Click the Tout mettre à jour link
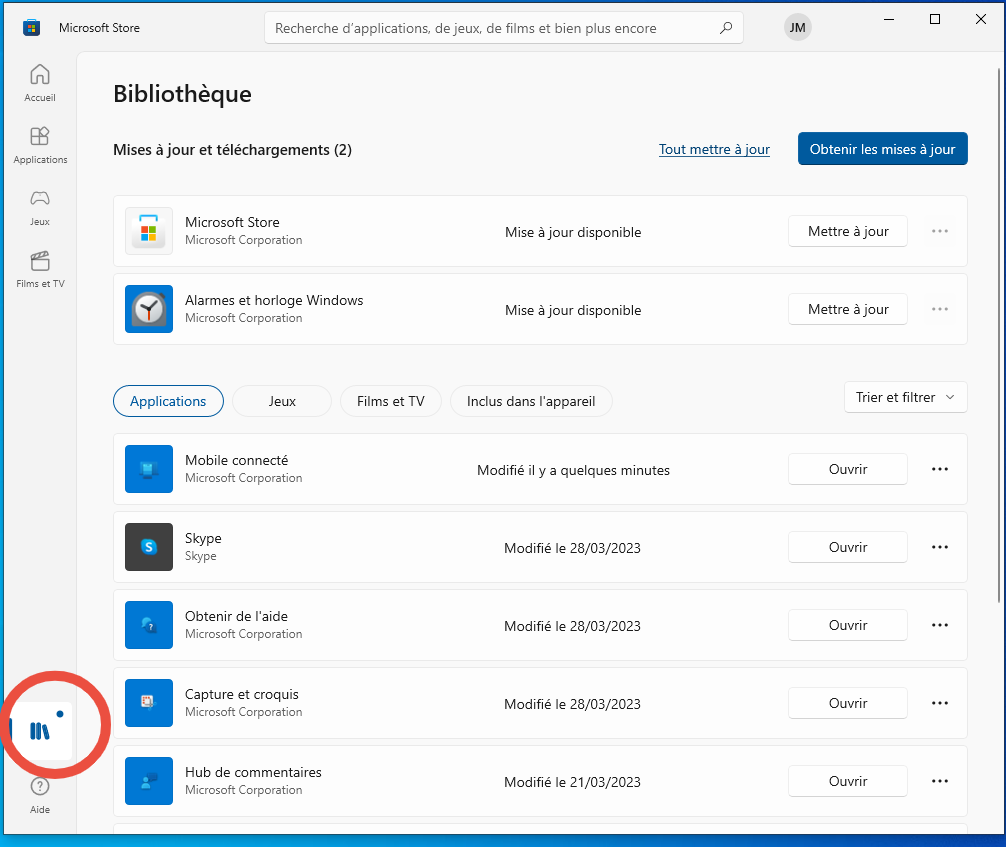This screenshot has width=1006, height=847. click(714, 149)
